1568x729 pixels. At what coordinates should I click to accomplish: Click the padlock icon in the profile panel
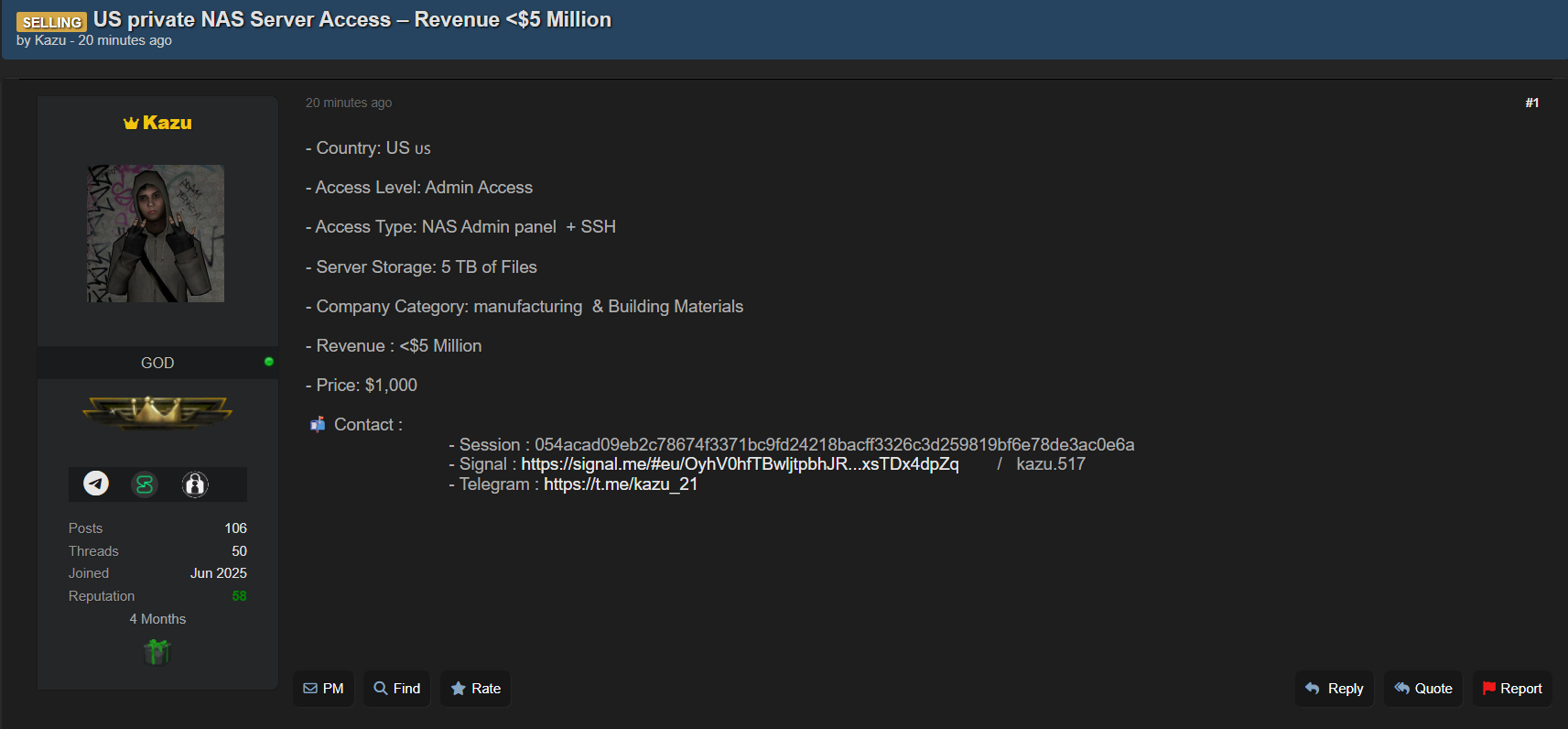click(194, 484)
